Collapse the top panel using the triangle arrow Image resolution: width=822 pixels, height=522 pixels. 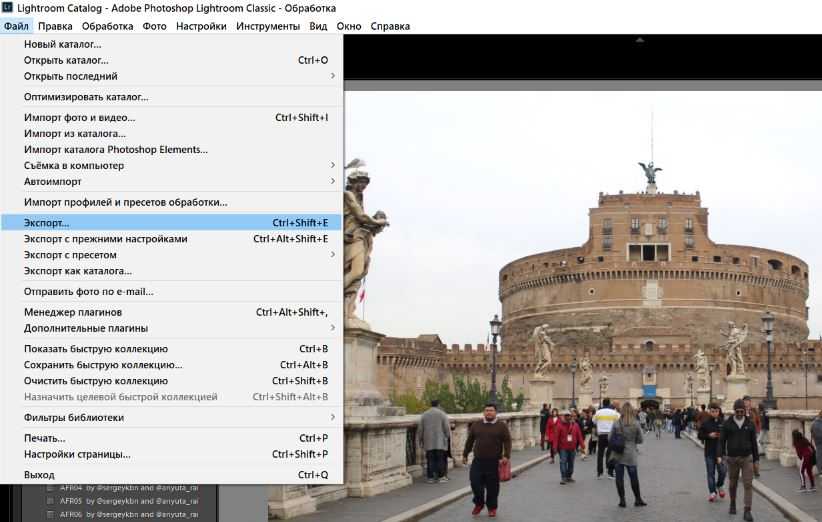pos(640,40)
